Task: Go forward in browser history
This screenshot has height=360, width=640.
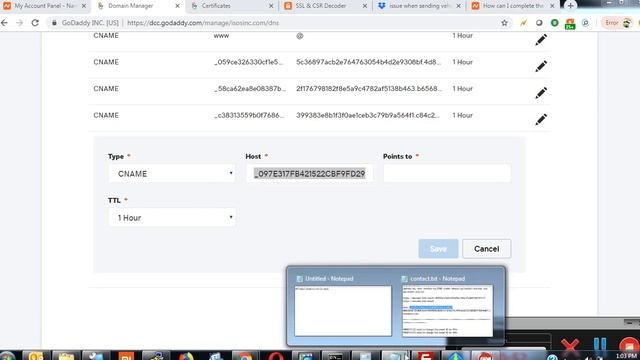Action: [x=20, y=23]
